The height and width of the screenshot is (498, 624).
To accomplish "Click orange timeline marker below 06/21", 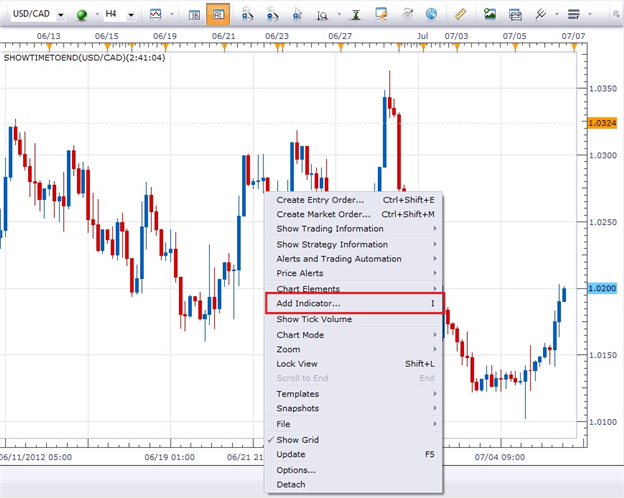I will coord(224,47).
